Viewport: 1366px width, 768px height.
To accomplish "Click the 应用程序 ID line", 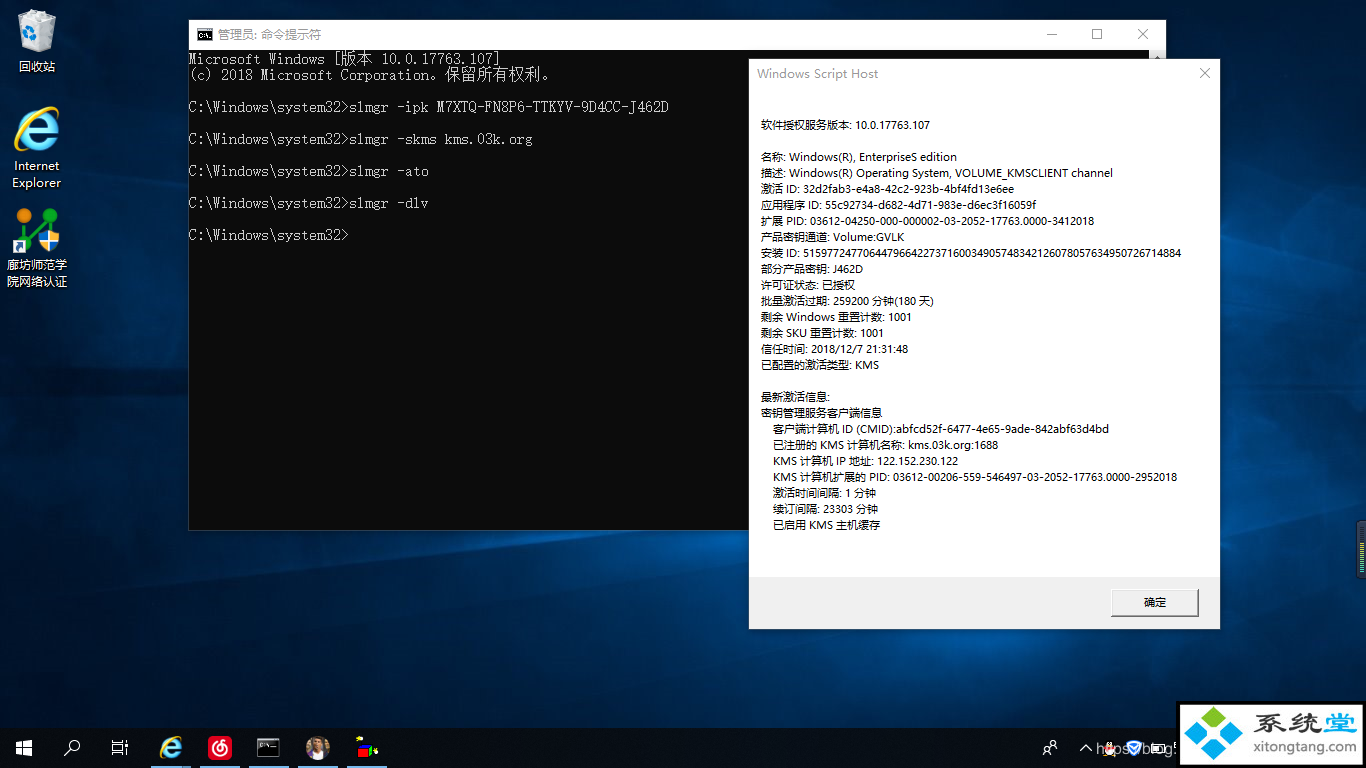I will 898,205.
